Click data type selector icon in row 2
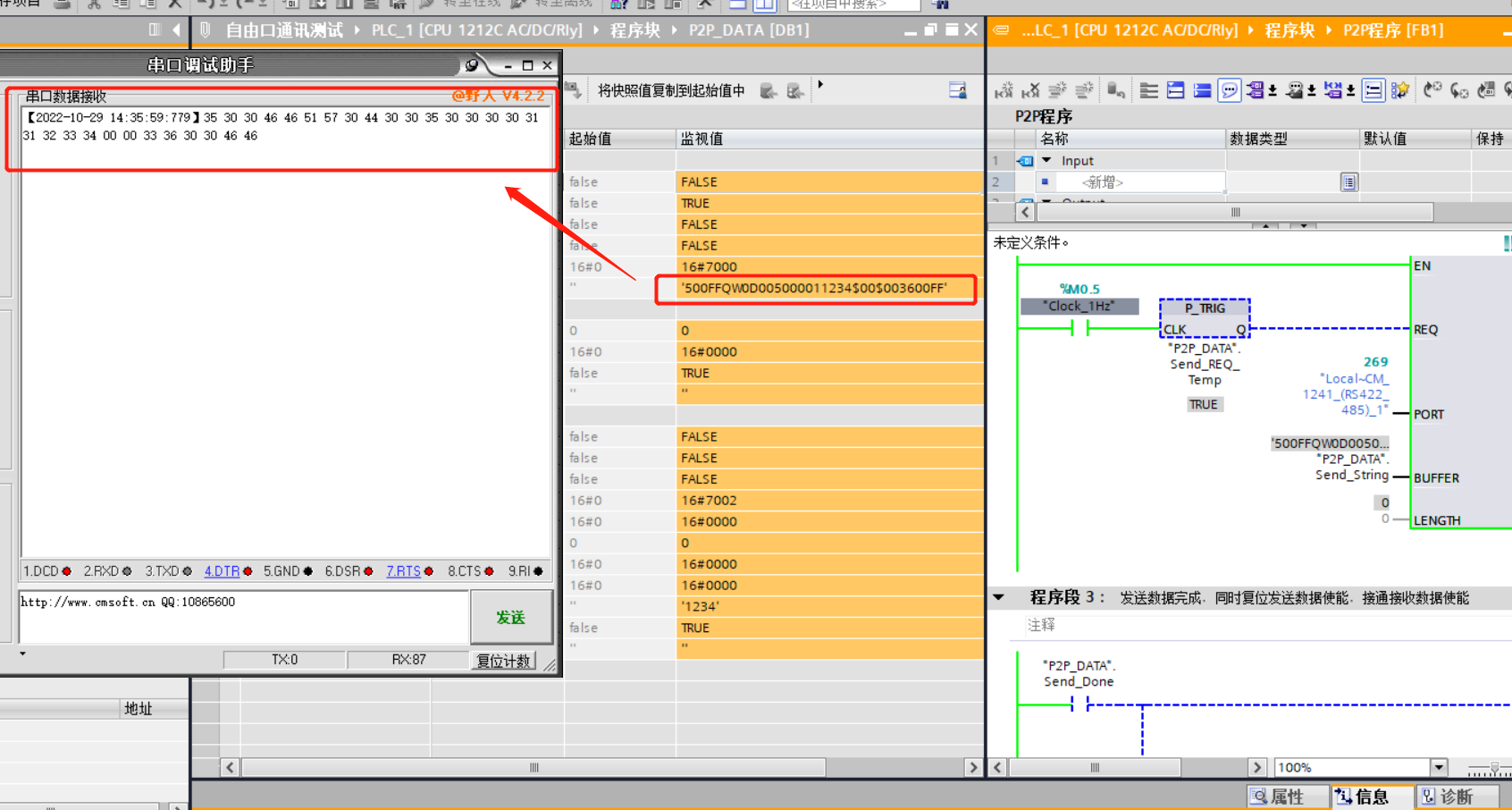Image resolution: width=1512 pixels, height=810 pixels. click(x=1348, y=182)
